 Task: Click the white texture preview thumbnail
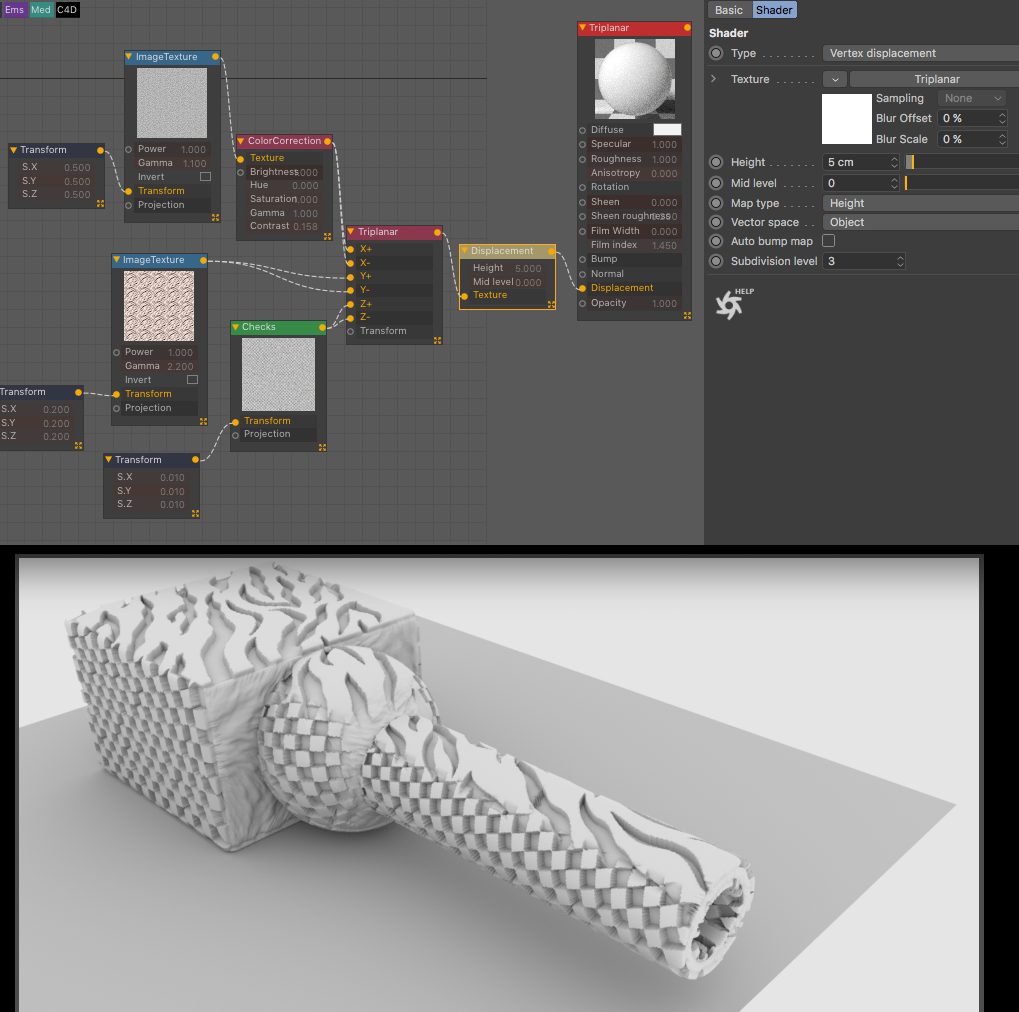point(846,119)
